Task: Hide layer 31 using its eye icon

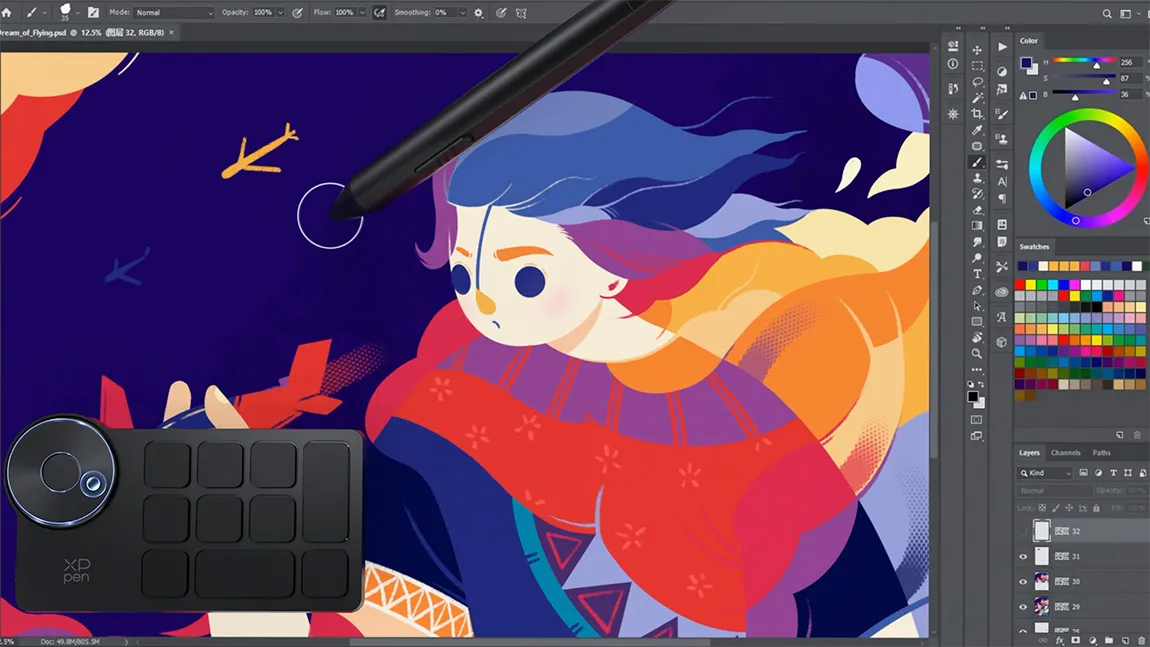Action: (x=1023, y=557)
